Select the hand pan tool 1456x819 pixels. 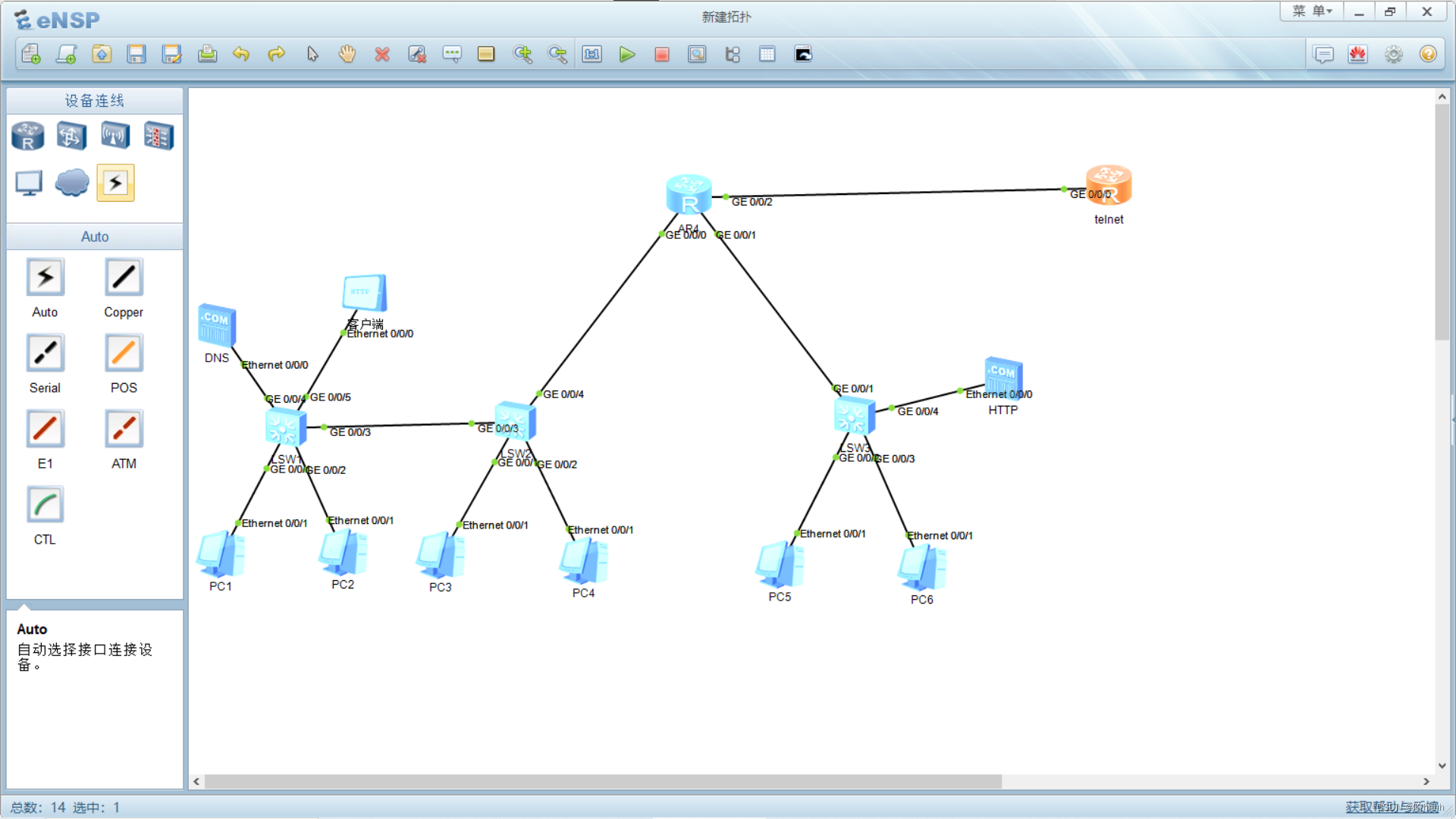coord(347,55)
